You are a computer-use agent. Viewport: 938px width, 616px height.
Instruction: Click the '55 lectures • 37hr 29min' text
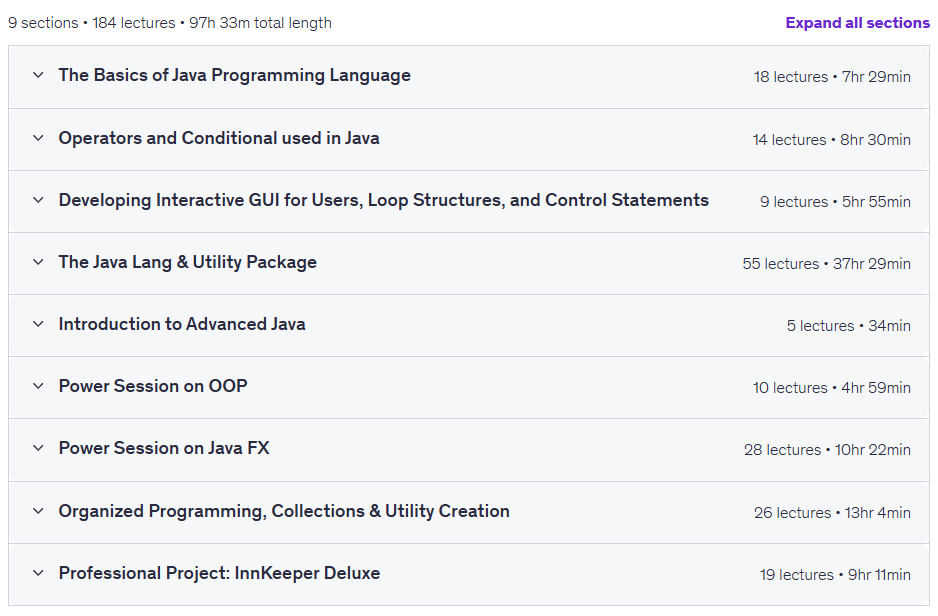[827, 264]
